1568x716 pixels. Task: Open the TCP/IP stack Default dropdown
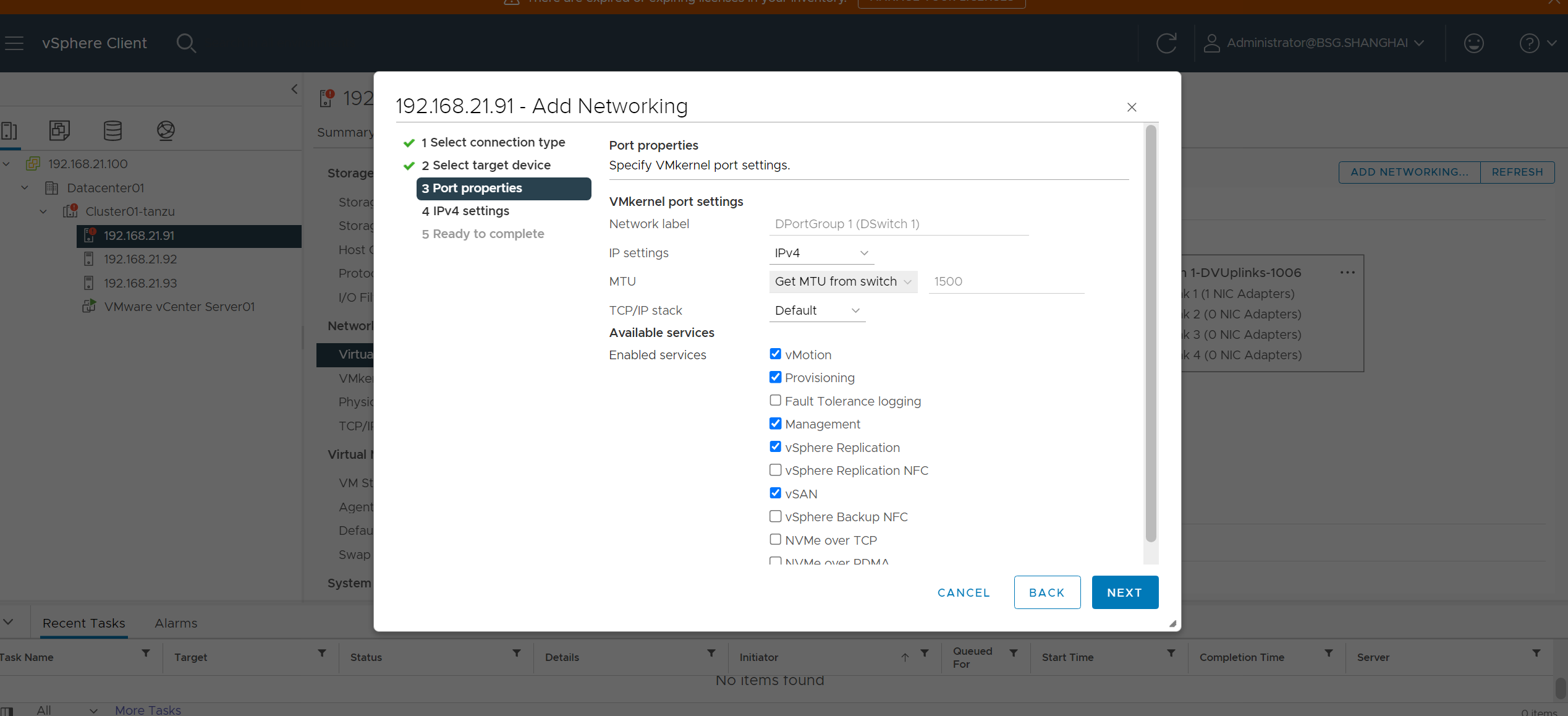pyautogui.click(x=816, y=310)
